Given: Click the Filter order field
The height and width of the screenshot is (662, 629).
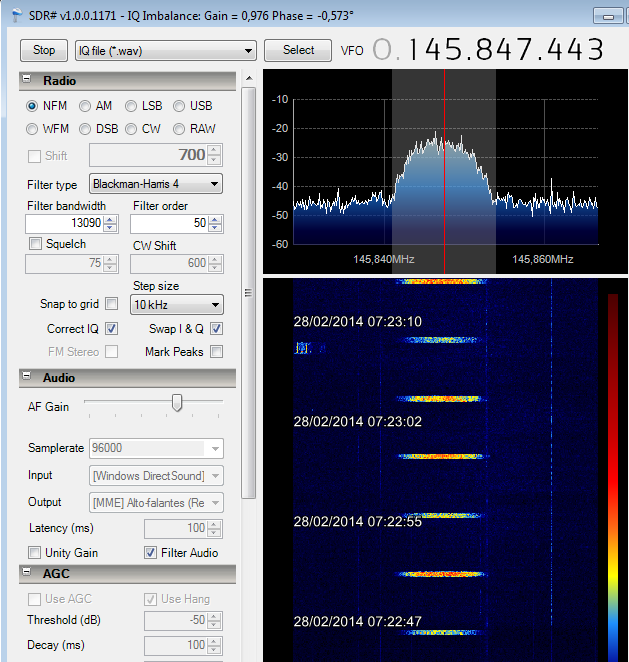Looking at the screenshot, I should (x=169, y=223).
